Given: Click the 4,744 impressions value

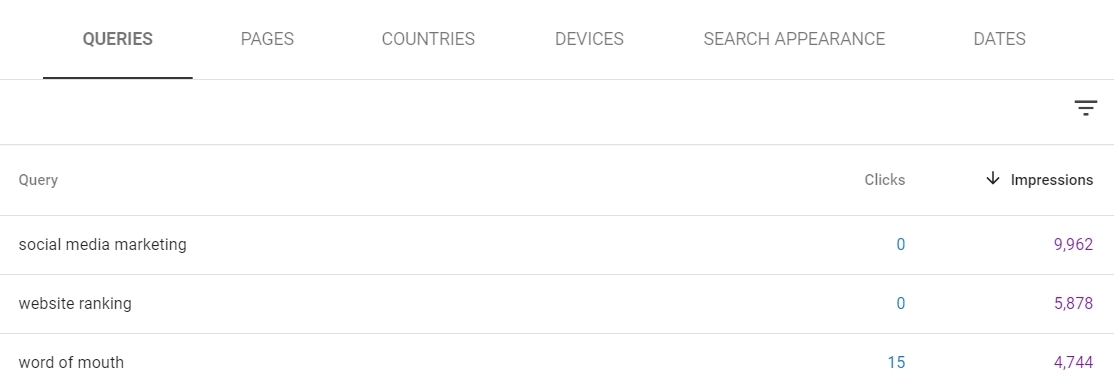Looking at the screenshot, I should 1073,363.
